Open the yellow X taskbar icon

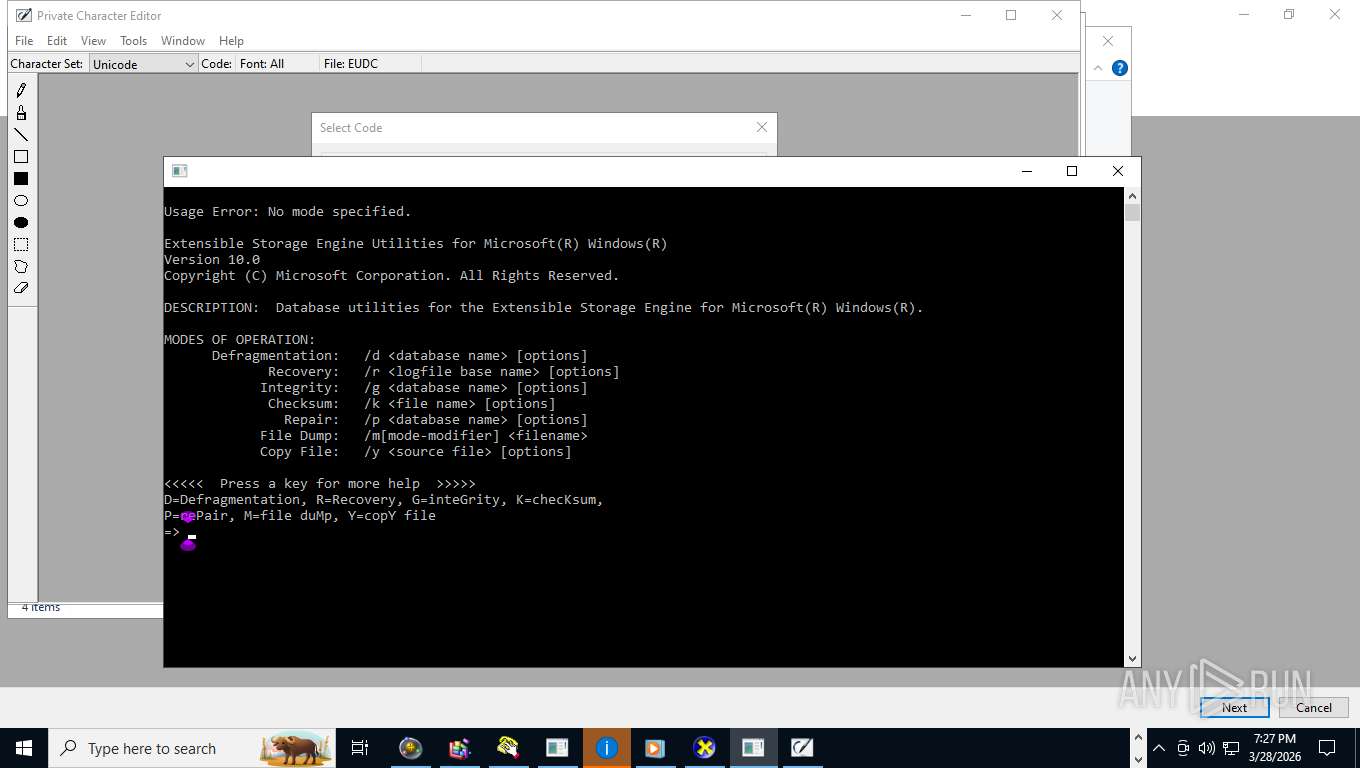coord(704,748)
